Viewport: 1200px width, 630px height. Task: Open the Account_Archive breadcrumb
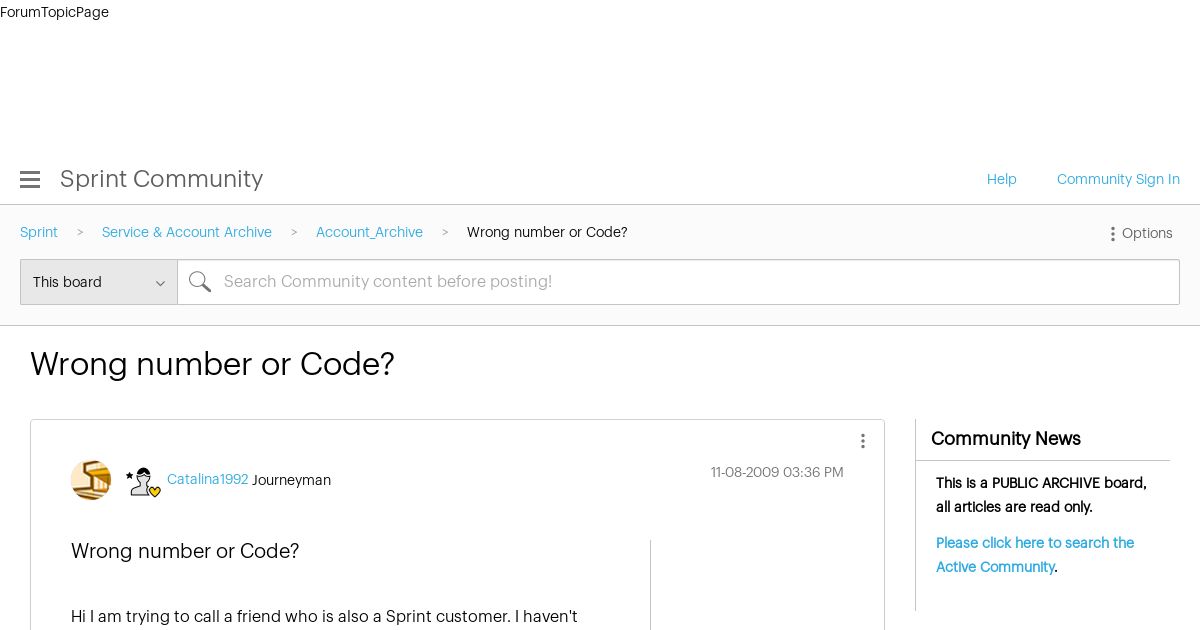(x=369, y=232)
